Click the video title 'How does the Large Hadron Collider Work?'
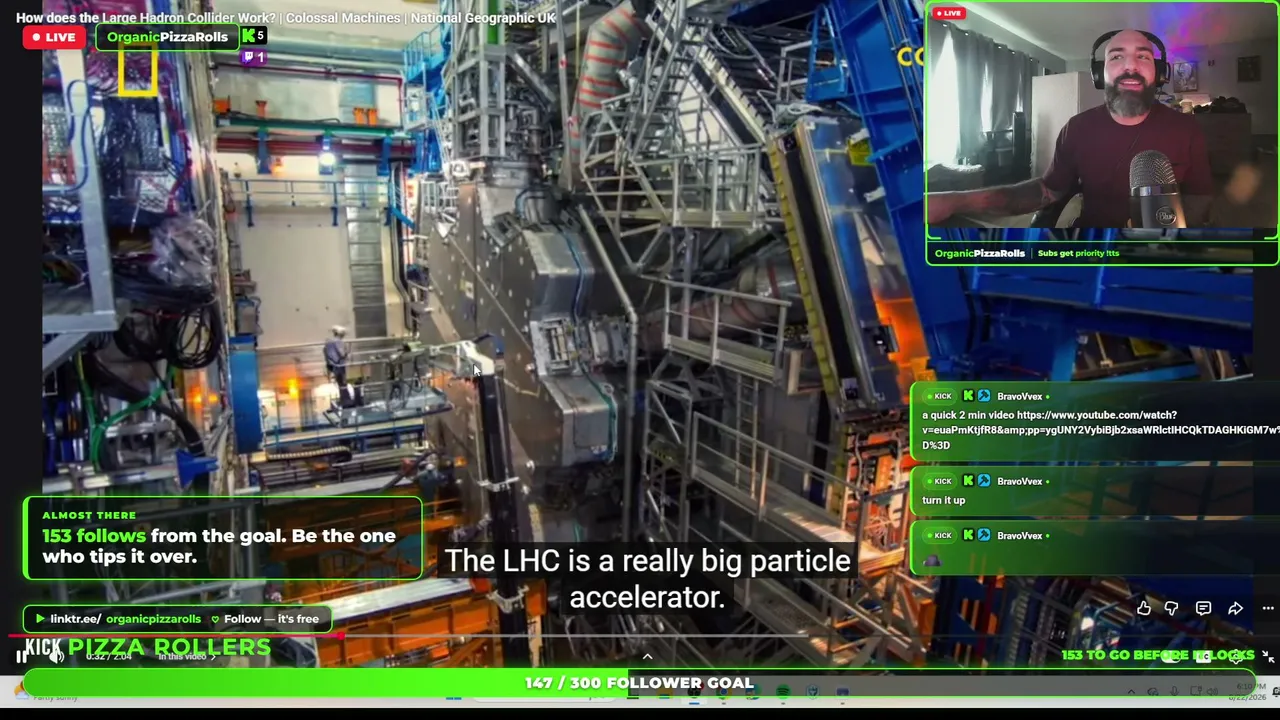The width and height of the screenshot is (1280, 720). tap(145, 18)
